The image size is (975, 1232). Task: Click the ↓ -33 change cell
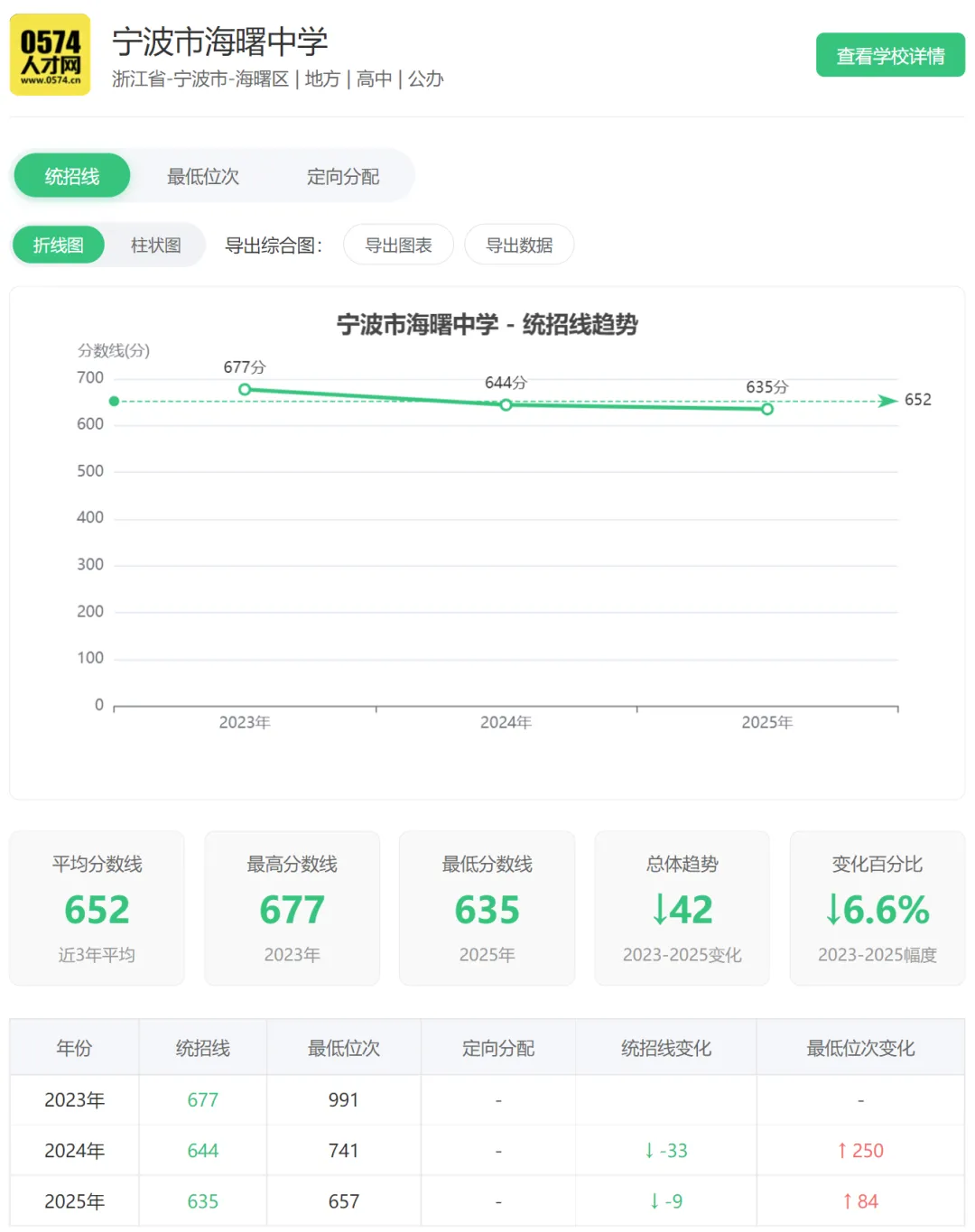[666, 1151]
